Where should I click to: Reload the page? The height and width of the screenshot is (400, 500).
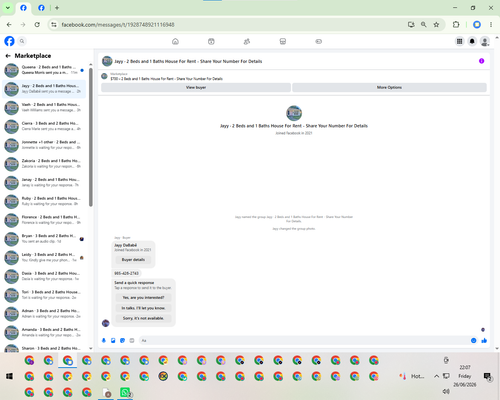[37, 24]
